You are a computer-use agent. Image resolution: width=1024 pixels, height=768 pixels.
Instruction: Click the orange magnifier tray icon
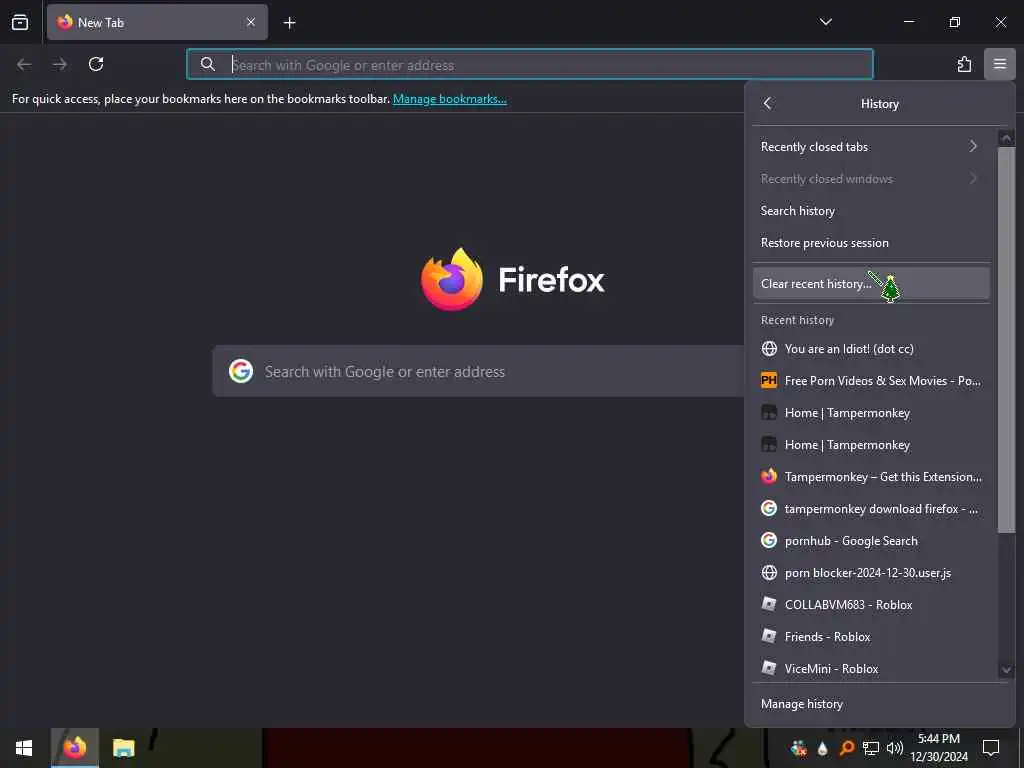(846, 748)
